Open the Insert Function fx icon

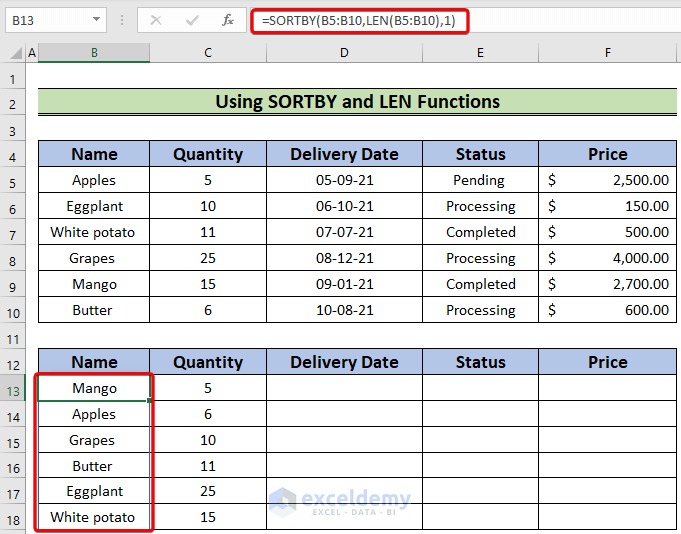point(228,20)
